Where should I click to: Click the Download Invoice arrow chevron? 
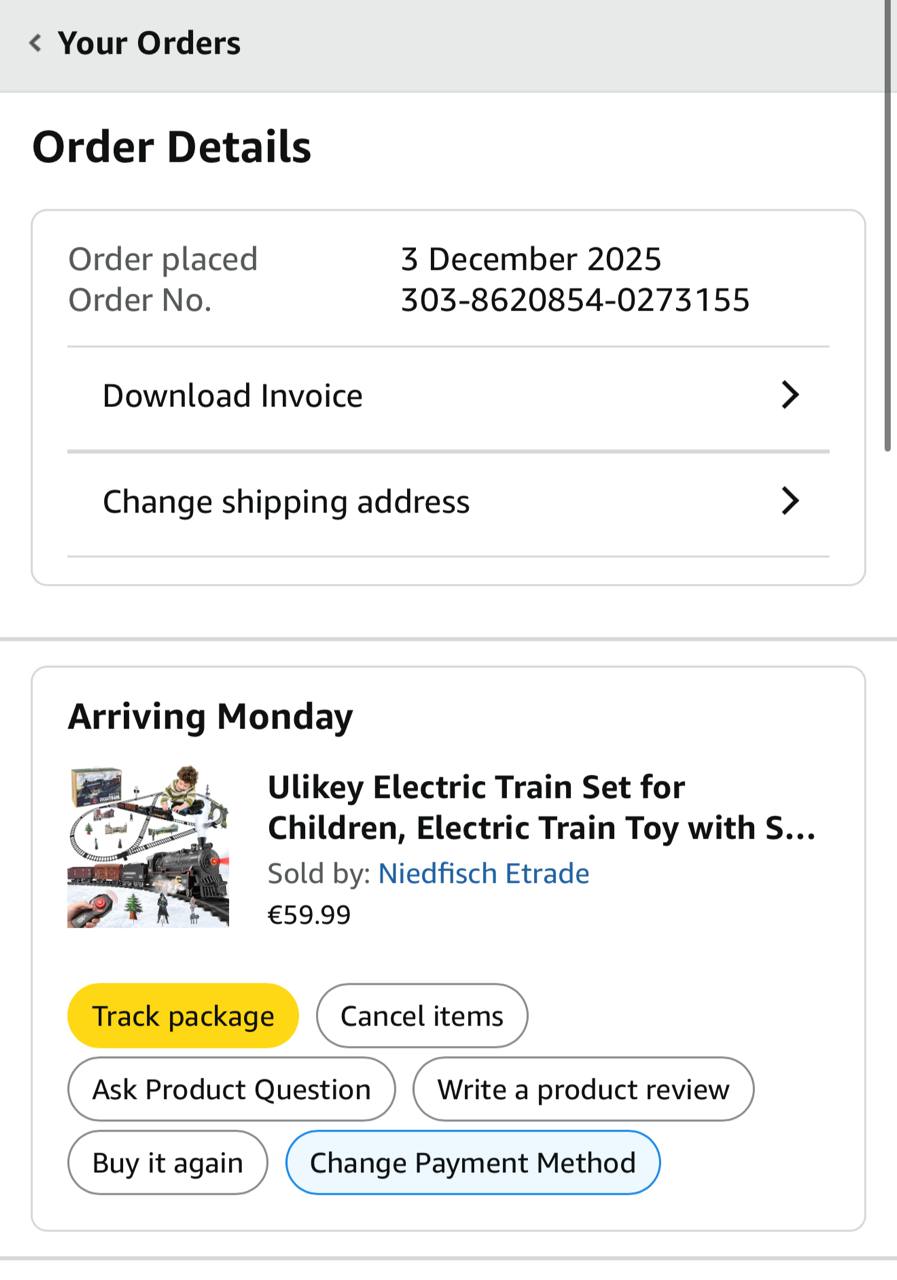click(x=789, y=395)
